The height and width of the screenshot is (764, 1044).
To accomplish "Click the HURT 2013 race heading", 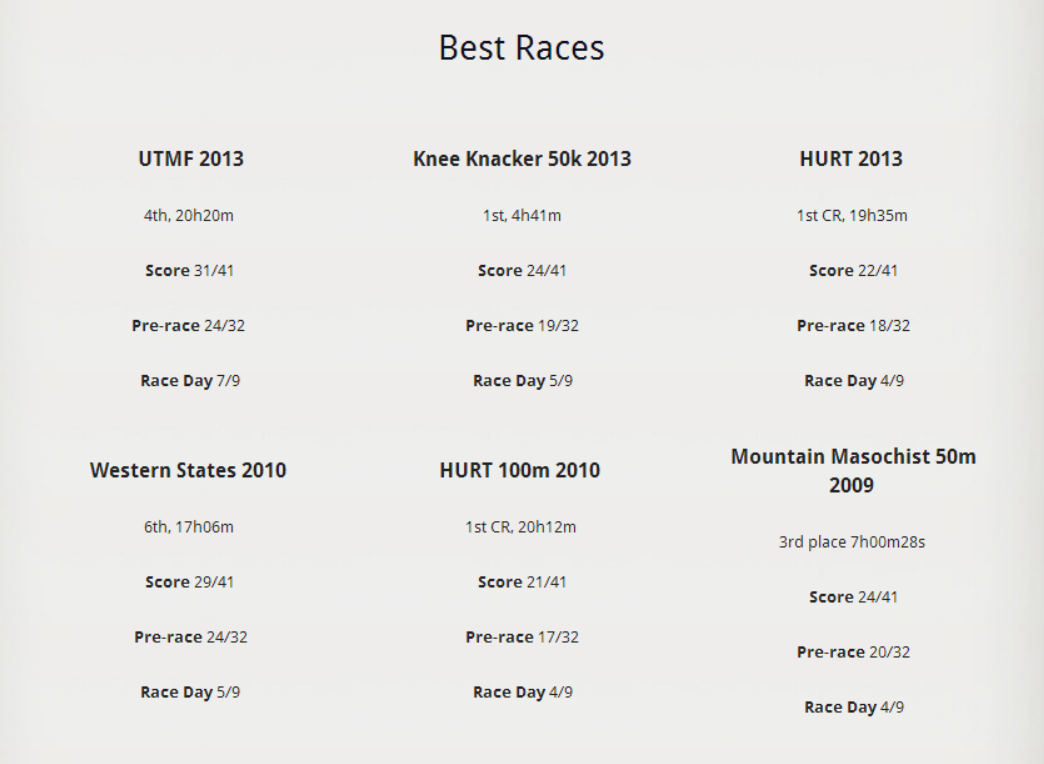I will [851, 159].
